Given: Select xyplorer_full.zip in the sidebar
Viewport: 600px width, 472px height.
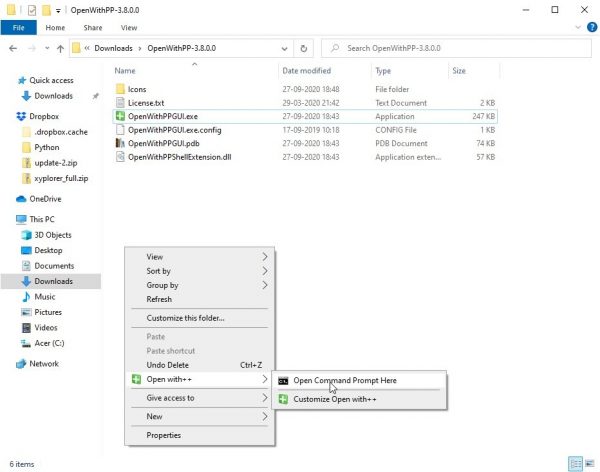Looking at the screenshot, I should coord(61,178).
